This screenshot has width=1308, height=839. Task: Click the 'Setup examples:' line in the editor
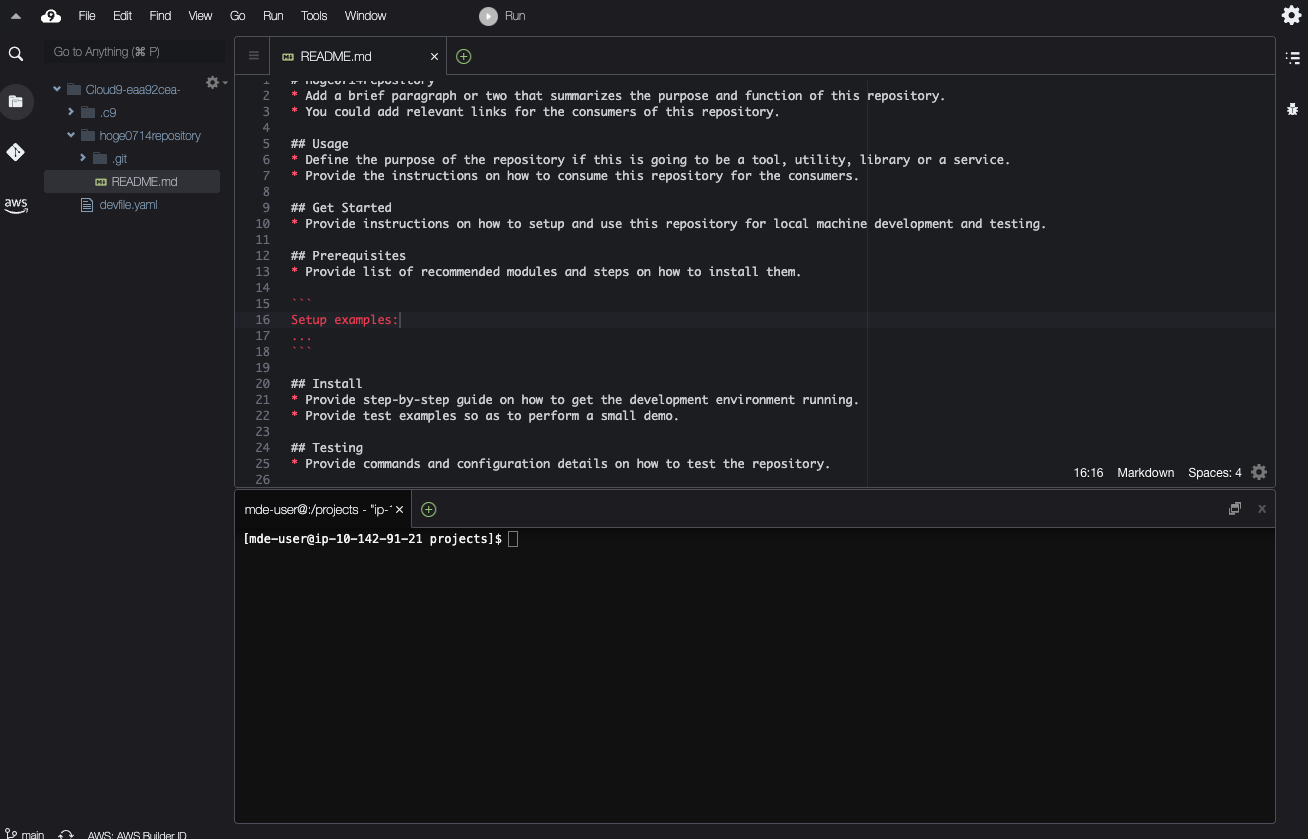345,320
